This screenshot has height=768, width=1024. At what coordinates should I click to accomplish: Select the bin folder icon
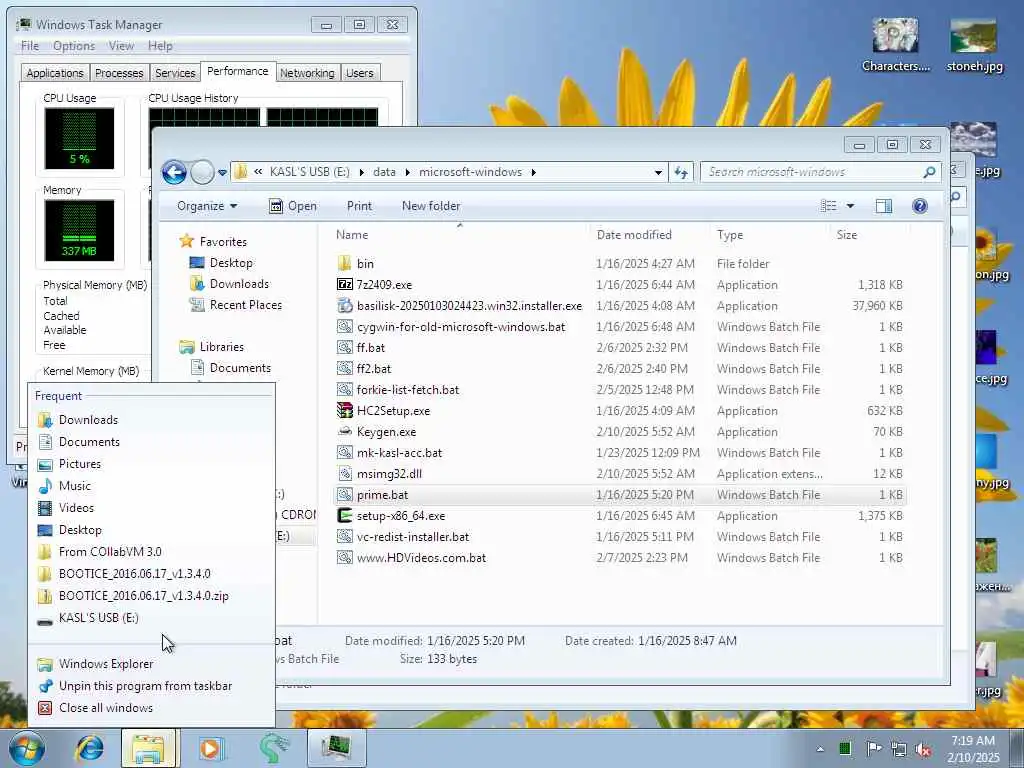pos(345,263)
